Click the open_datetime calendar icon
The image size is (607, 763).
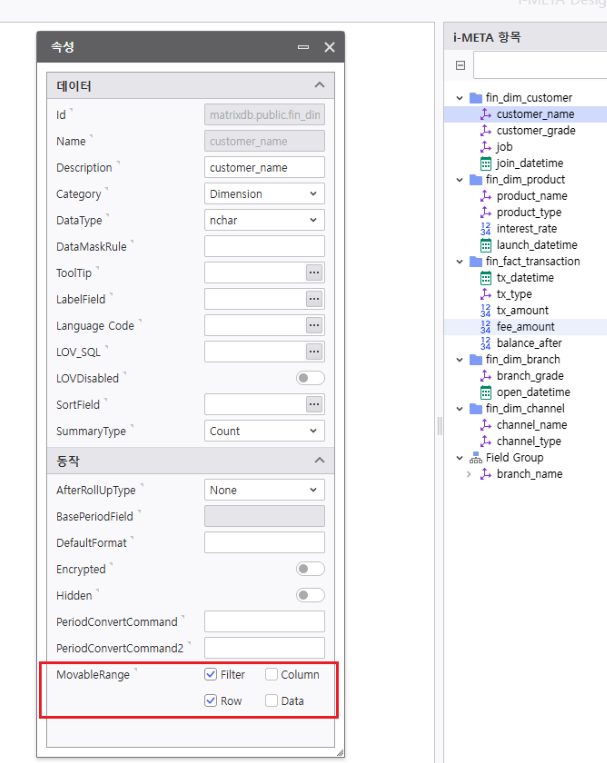(485, 392)
